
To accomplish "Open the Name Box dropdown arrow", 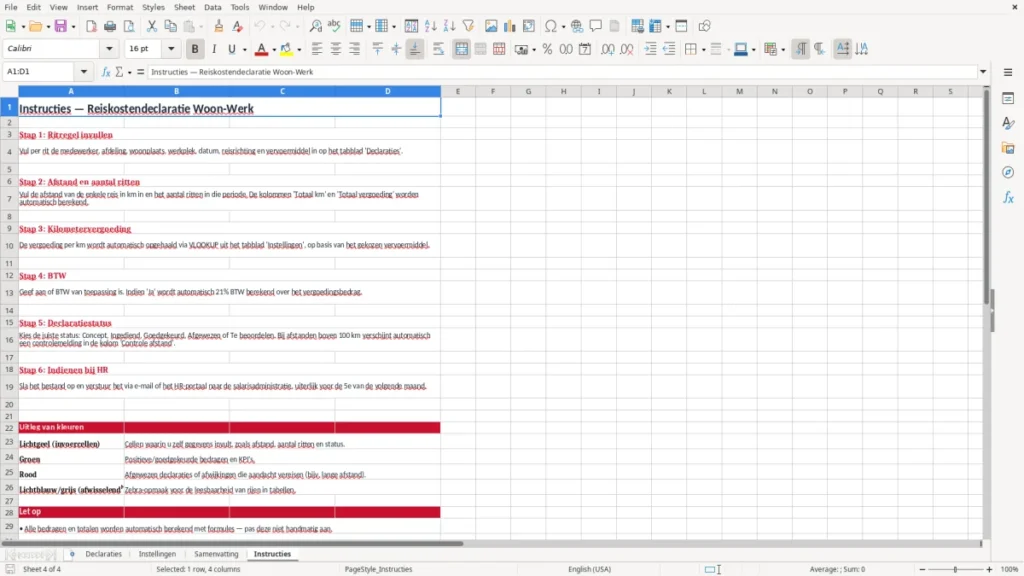I will coord(84,72).
